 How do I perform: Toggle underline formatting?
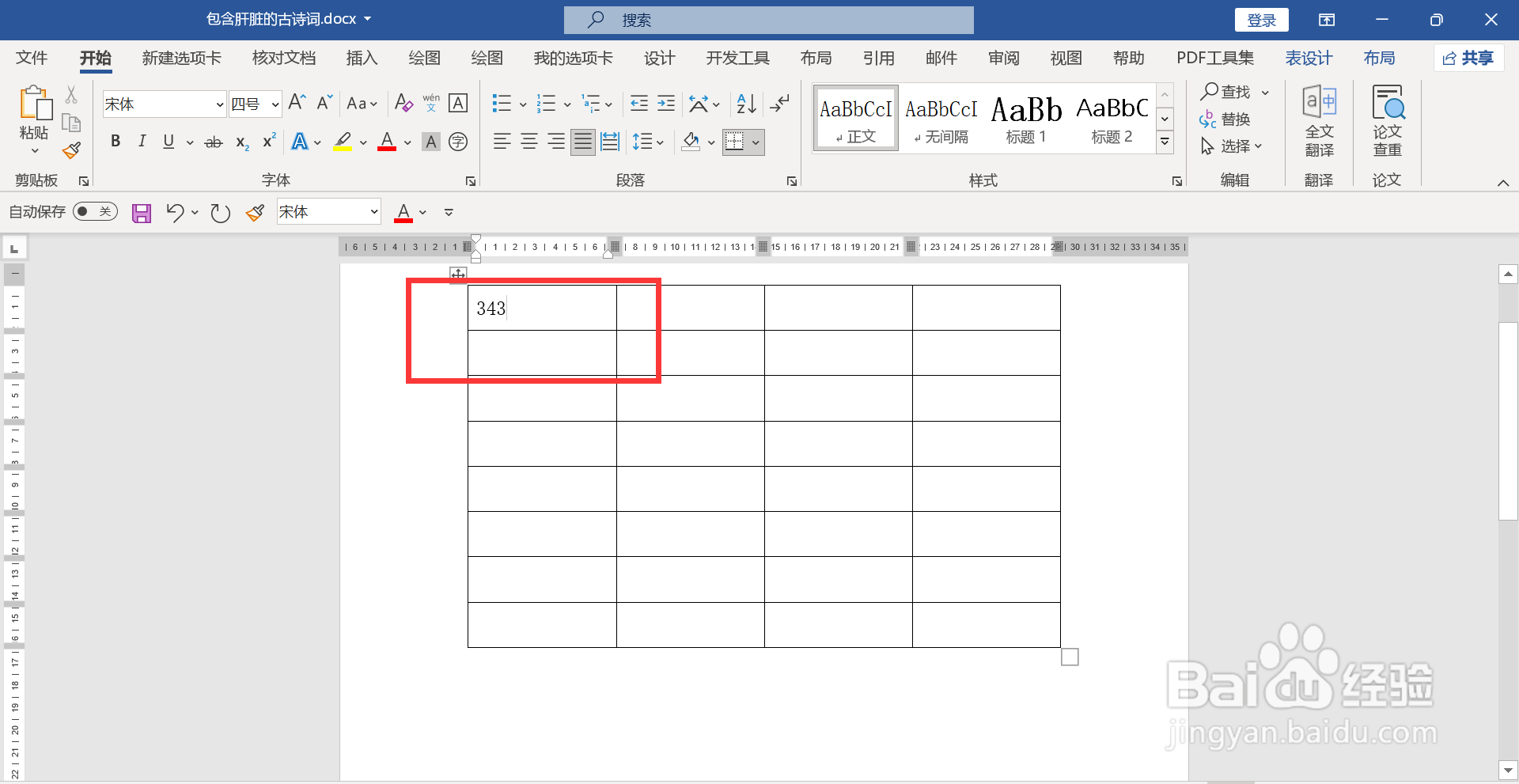point(169,142)
